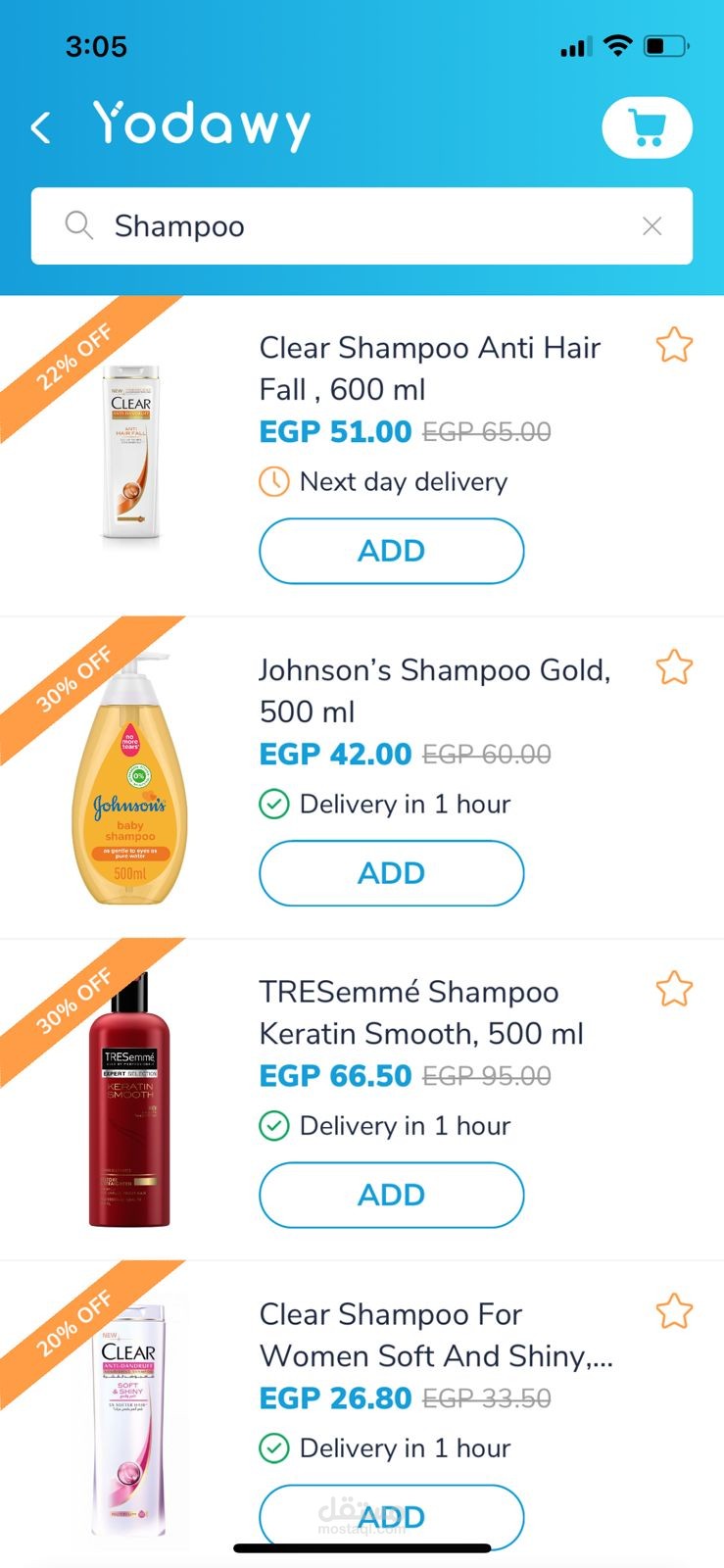Favorite TRESemmé Keratin Smooth shampoo
This screenshot has height=1568, width=724.
[674, 989]
